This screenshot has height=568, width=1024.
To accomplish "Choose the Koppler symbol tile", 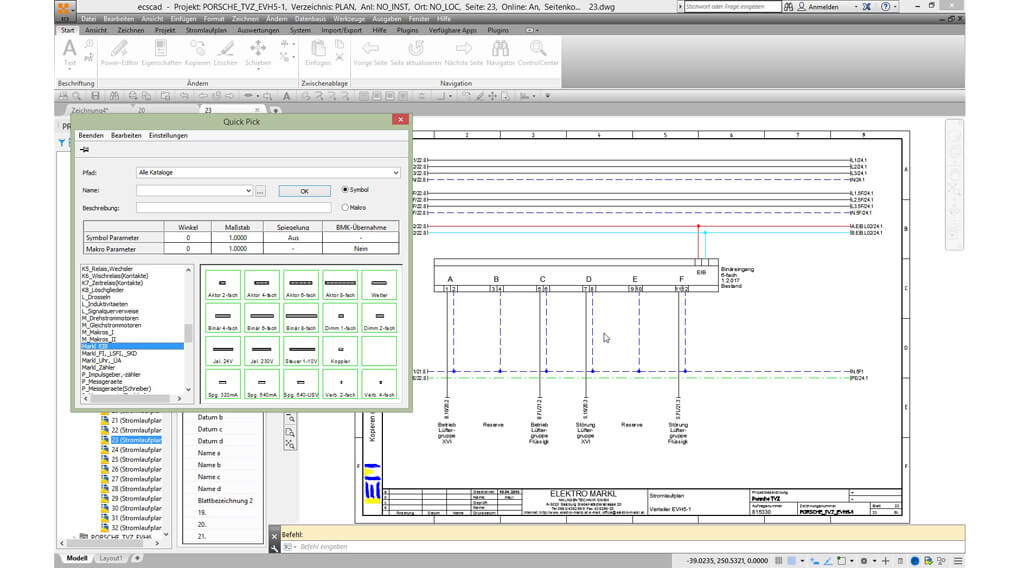I will 340,351.
